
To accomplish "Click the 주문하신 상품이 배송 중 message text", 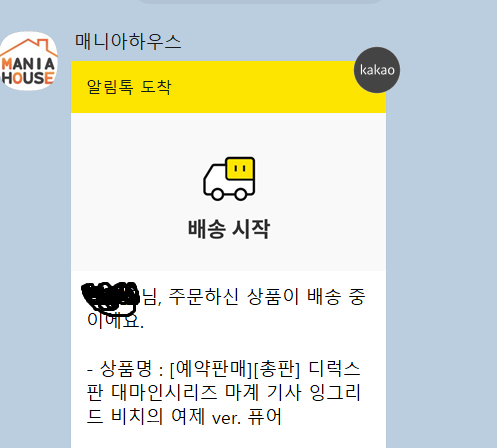I will click(x=267, y=296).
